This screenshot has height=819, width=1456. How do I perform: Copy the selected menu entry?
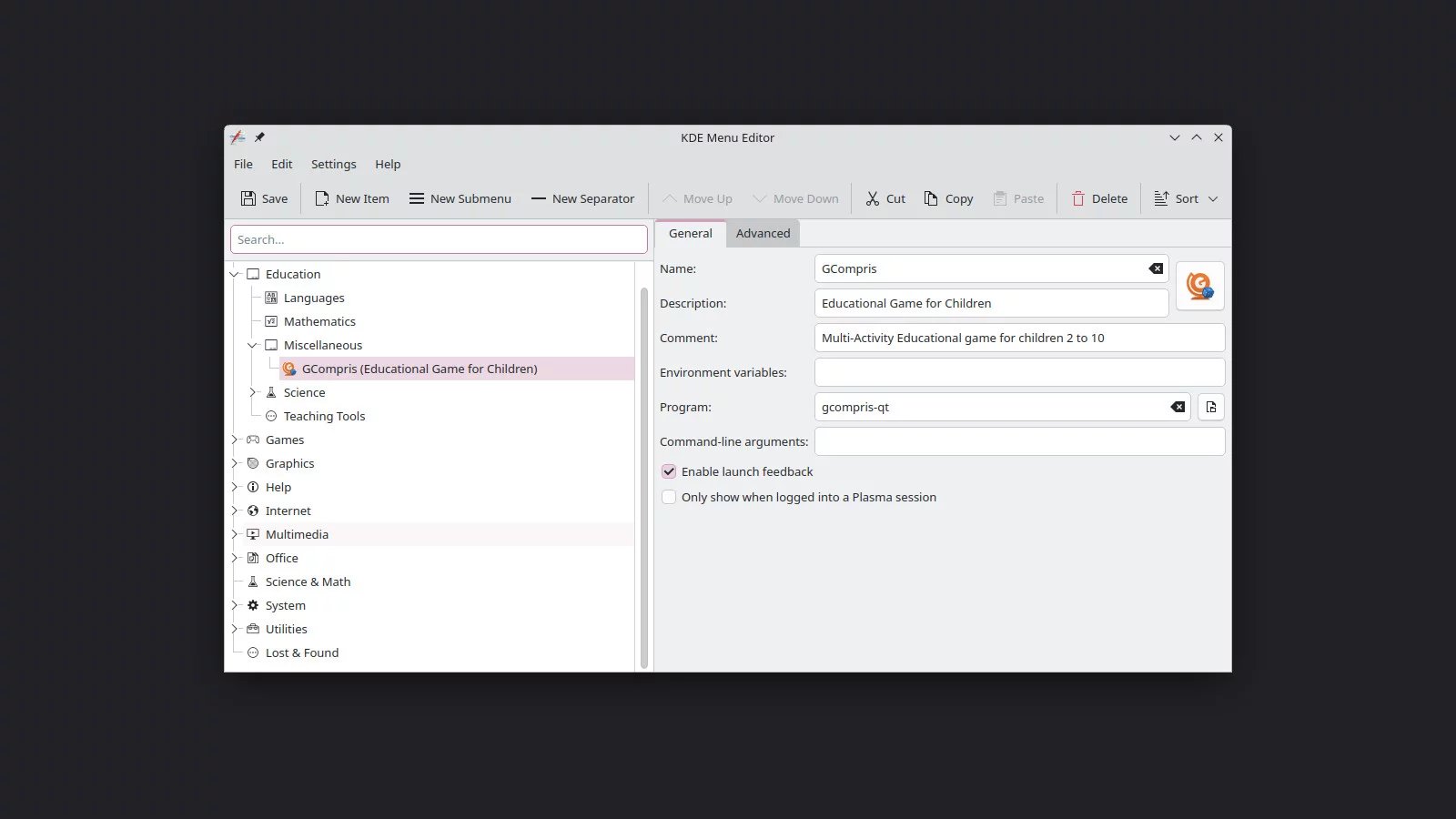[x=948, y=198]
